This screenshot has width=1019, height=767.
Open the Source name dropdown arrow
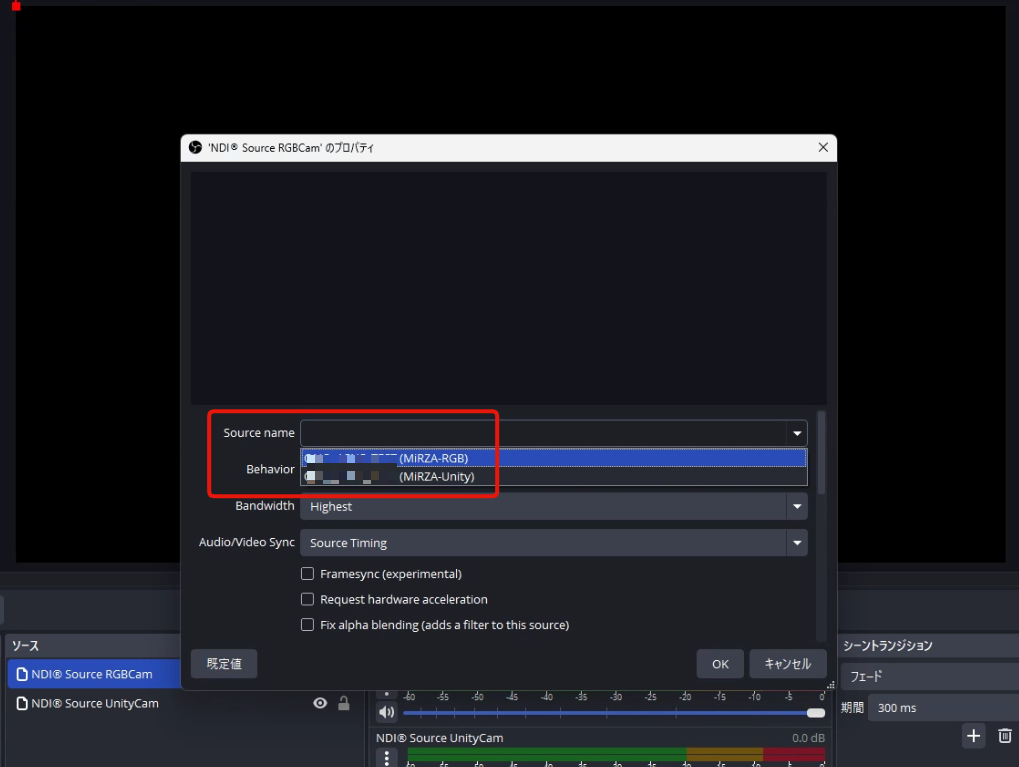tap(797, 433)
